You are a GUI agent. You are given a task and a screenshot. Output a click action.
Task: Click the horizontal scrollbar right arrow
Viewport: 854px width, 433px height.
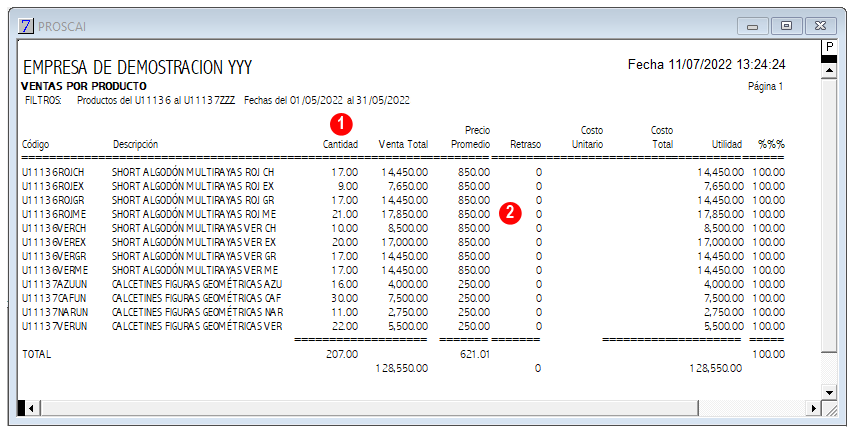pyautogui.click(x=814, y=408)
